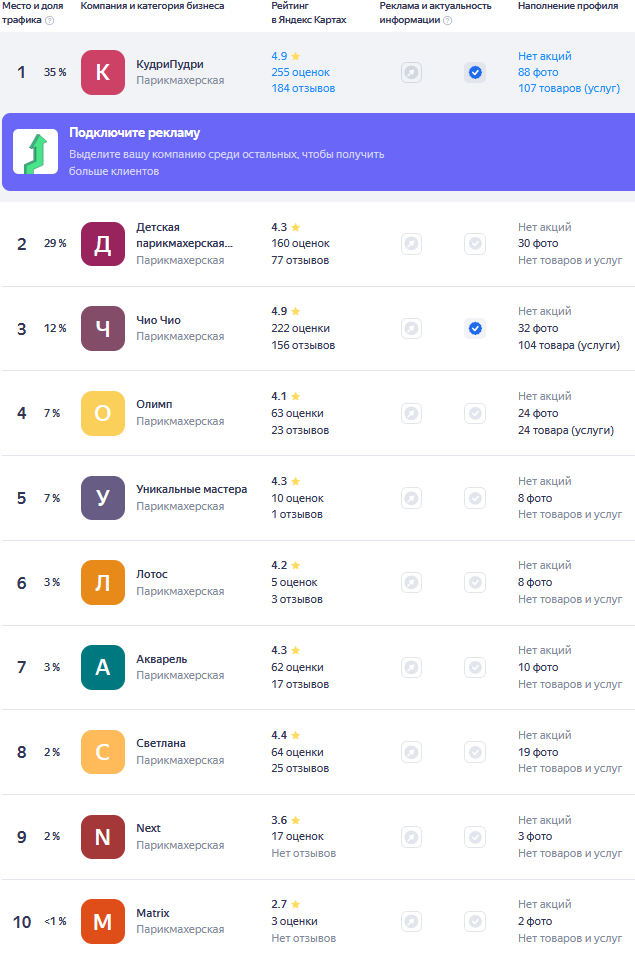Screen dimensions: 635x960
Task: Click the 'КудриПудри' company name
Action: tap(170, 64)
